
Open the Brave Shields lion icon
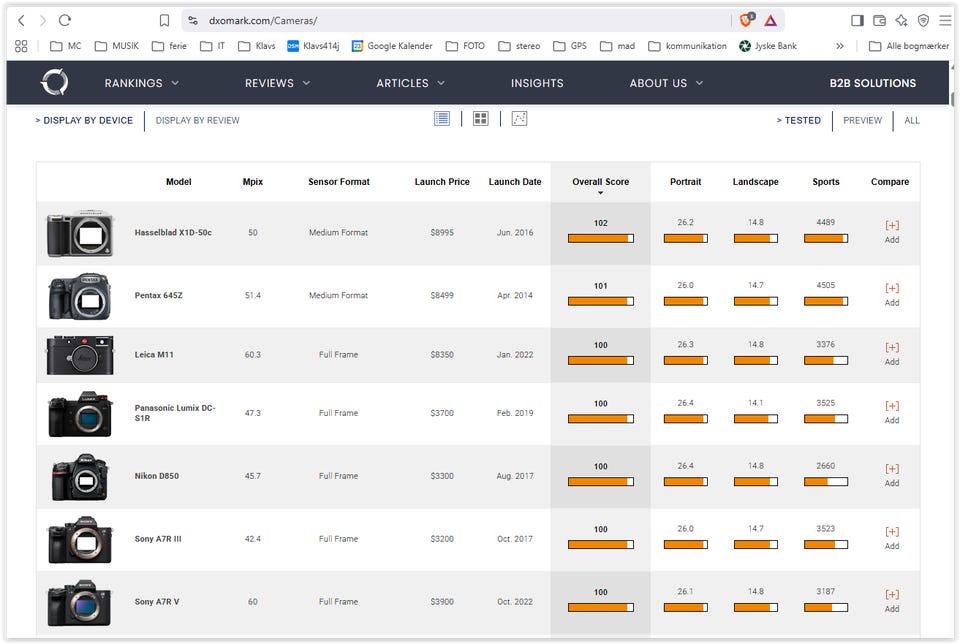(x=746, y=20)
